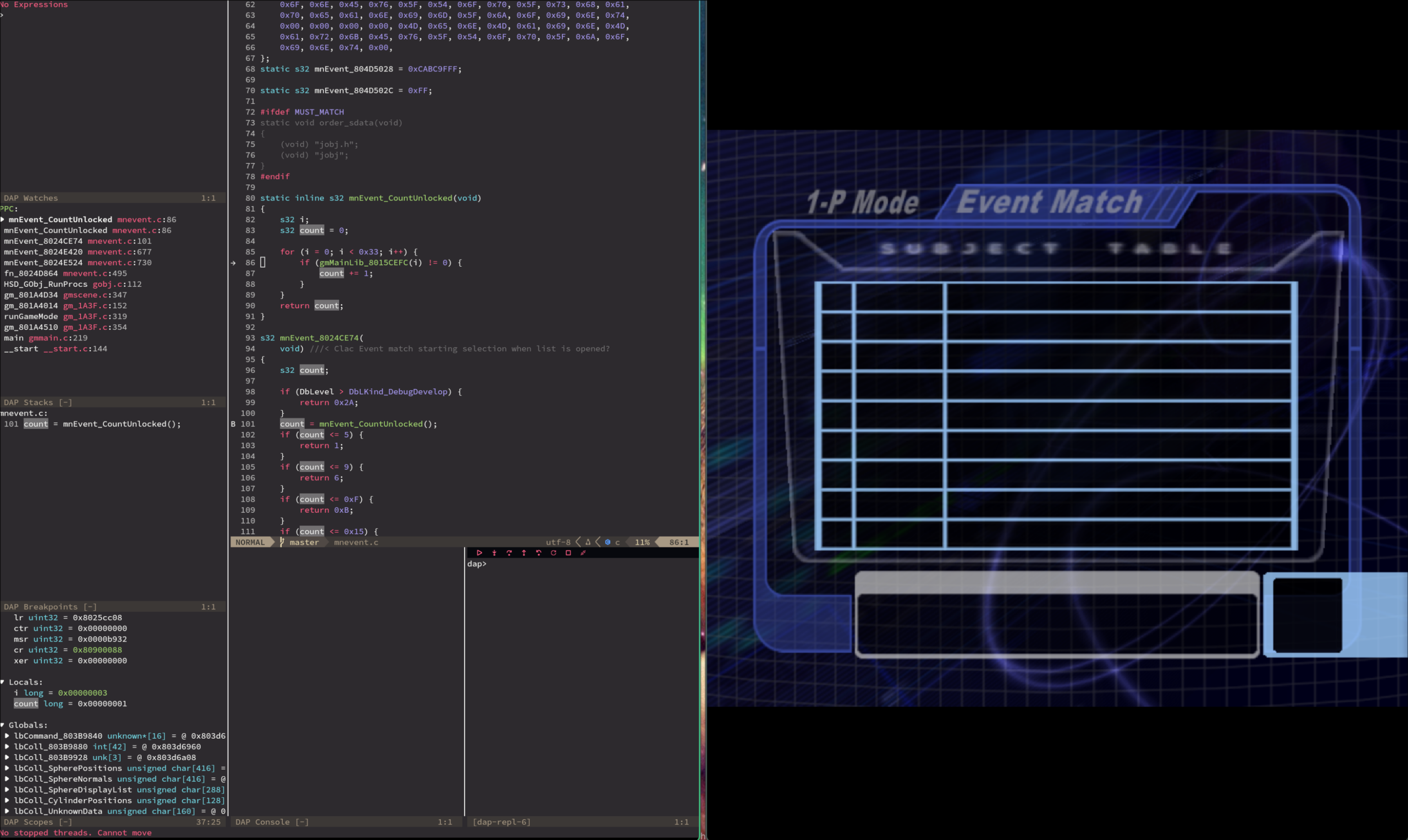Click the Event Match tab in game window
Screen dimensions: 1408x840
tap(1049, 203)
